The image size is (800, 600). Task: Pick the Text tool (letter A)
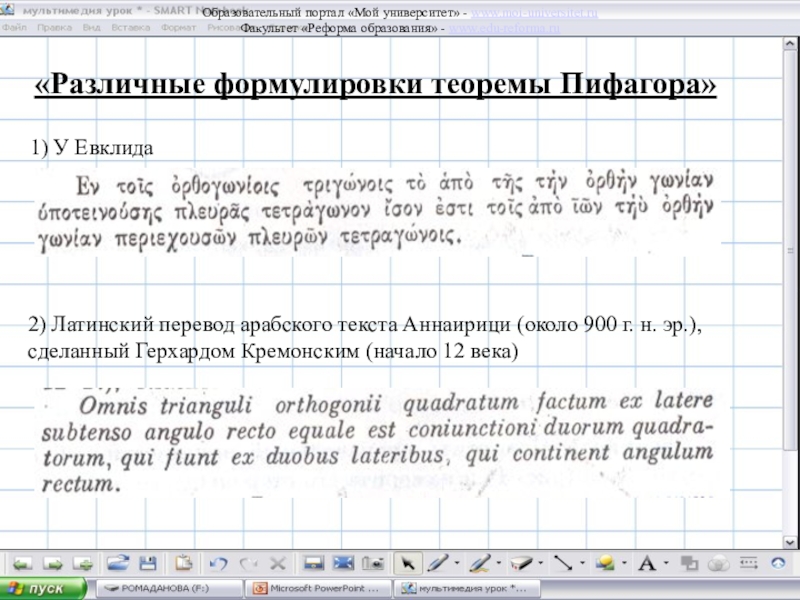[646, 563]
